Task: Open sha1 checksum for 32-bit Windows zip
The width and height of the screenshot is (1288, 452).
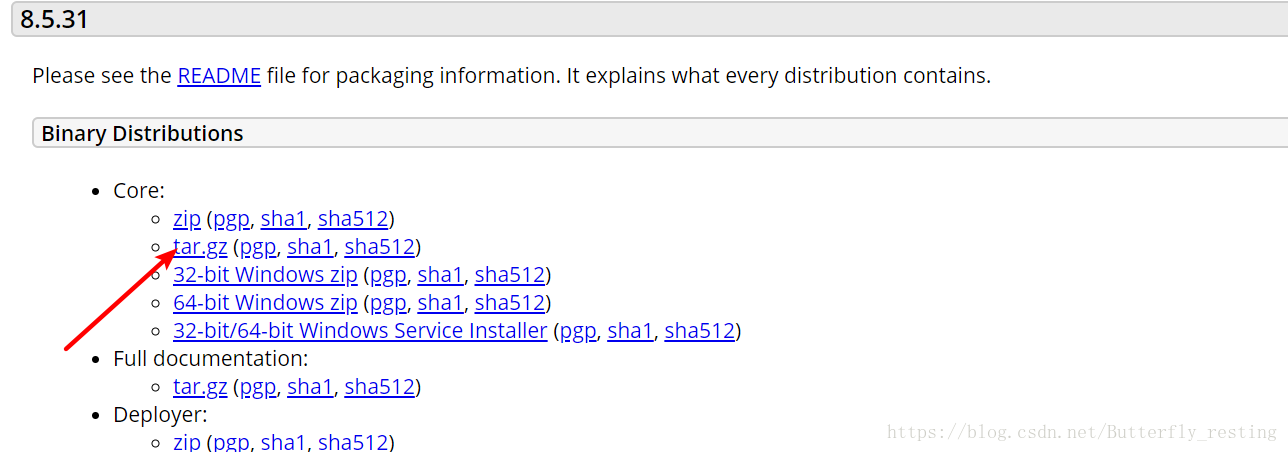Action: [x=440, y=275]
